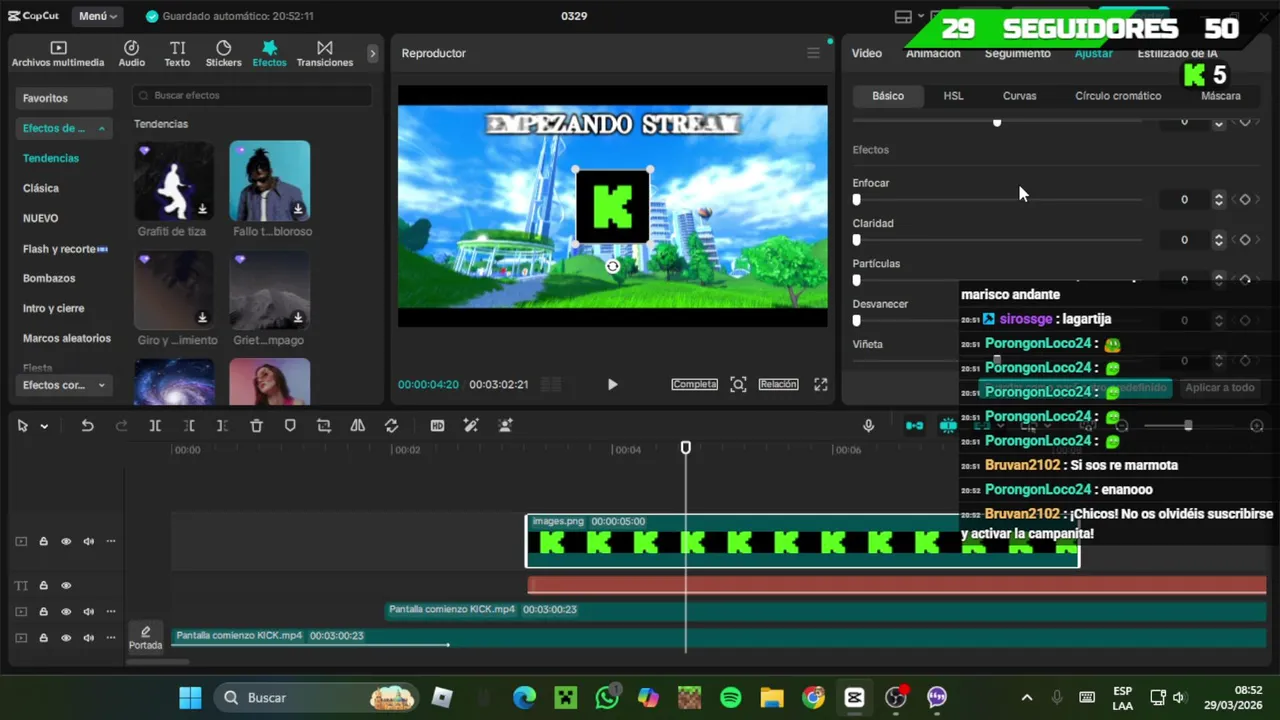1280x720 pixels.
Task: Click the HD quality enhance icon
Action: coord(437,425)
